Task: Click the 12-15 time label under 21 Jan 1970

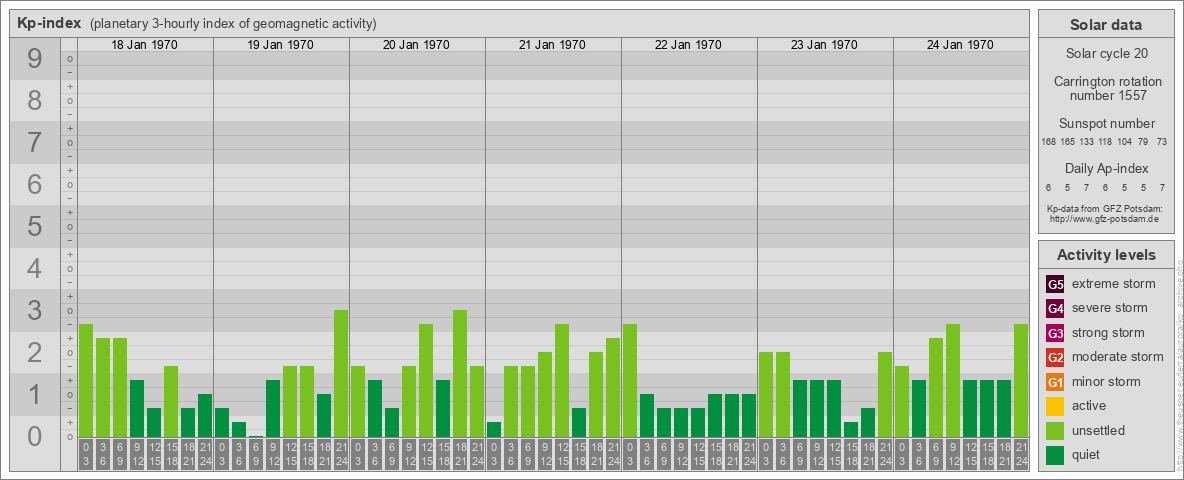Action: (x=562, y=454)
